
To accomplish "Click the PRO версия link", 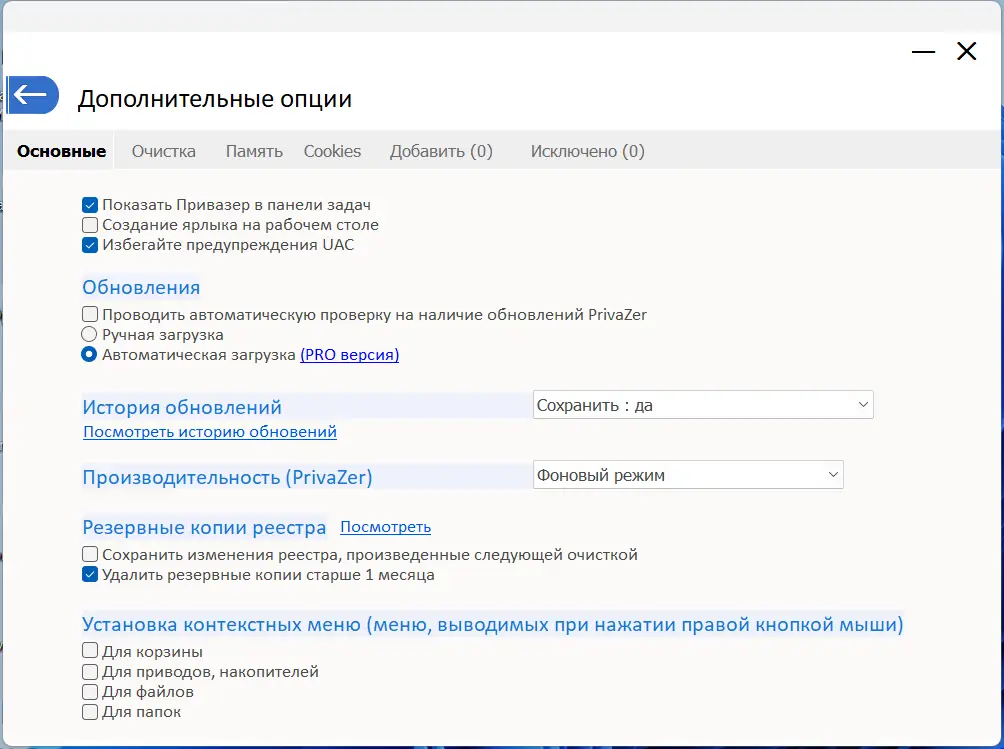I will coord(349,355).
